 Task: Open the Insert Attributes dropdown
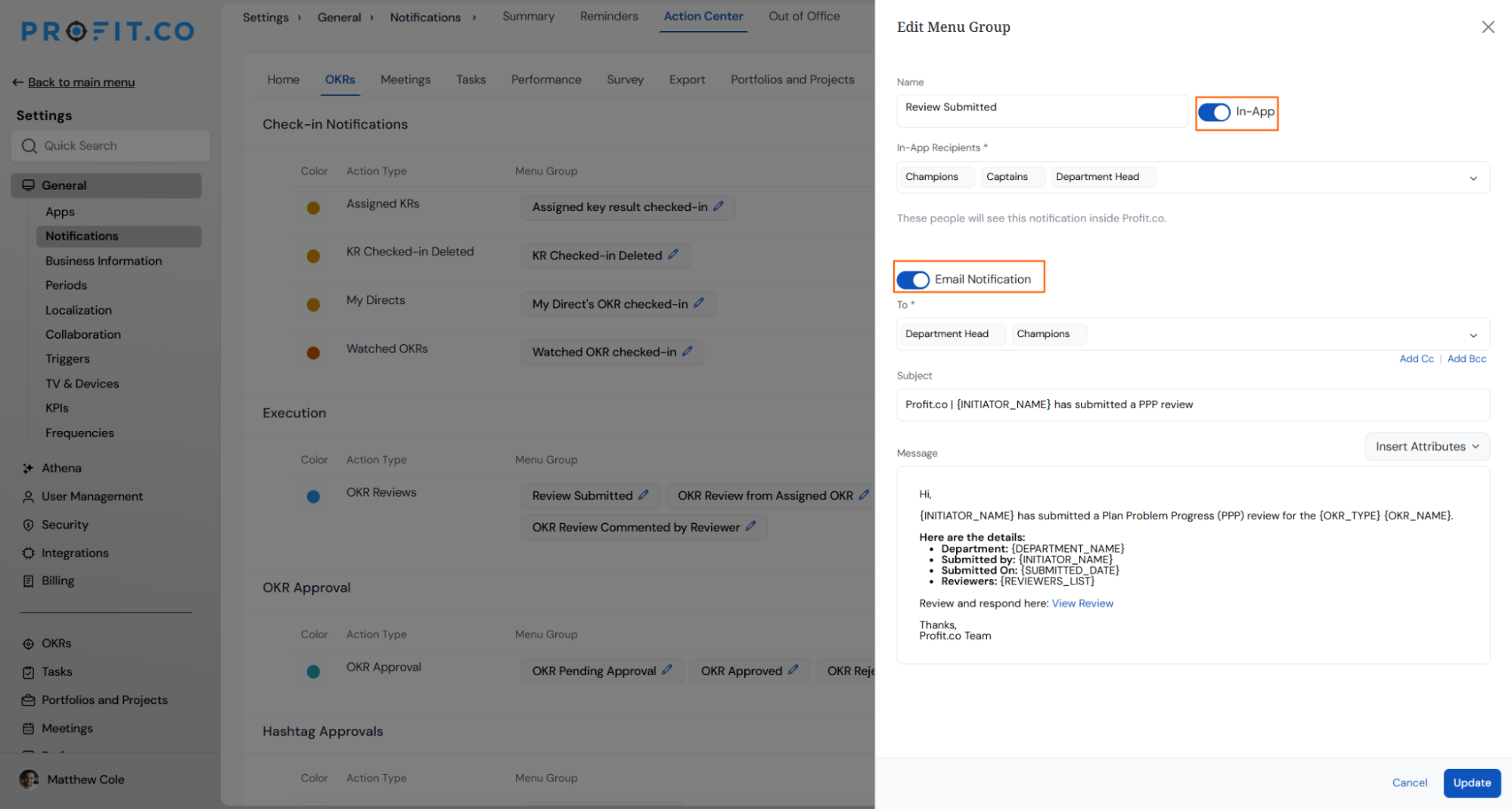pyautogui.click(x=1427, y=447)
